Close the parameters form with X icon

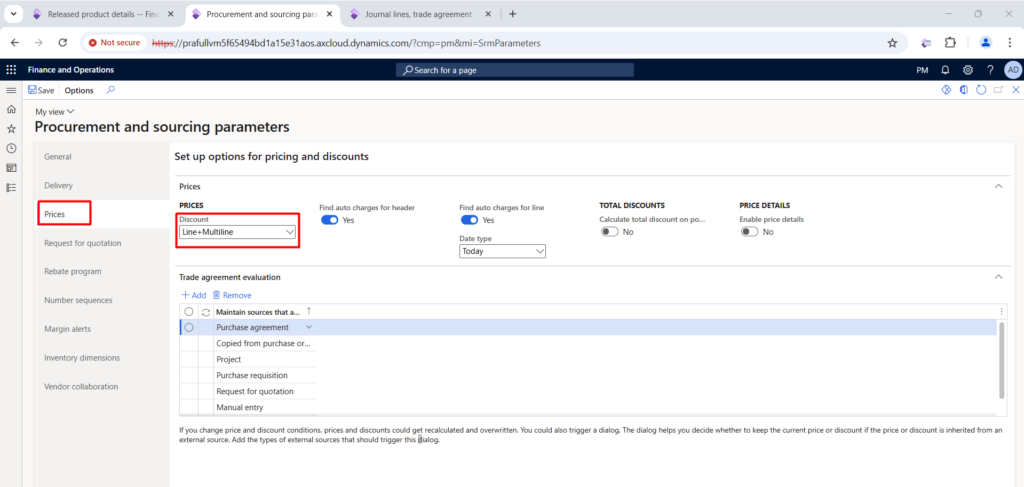click(1016, 90)
